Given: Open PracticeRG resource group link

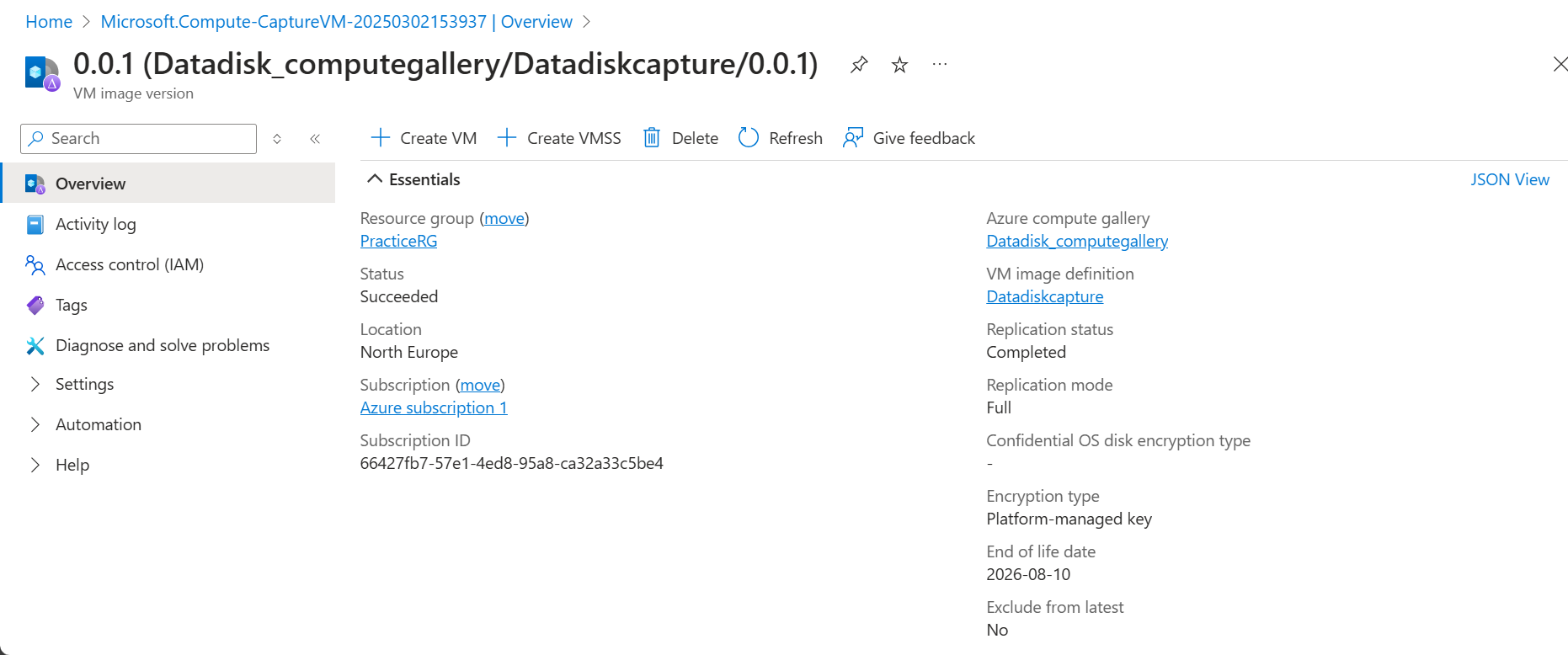Looking at the screenshot, I should click(399, 241).
